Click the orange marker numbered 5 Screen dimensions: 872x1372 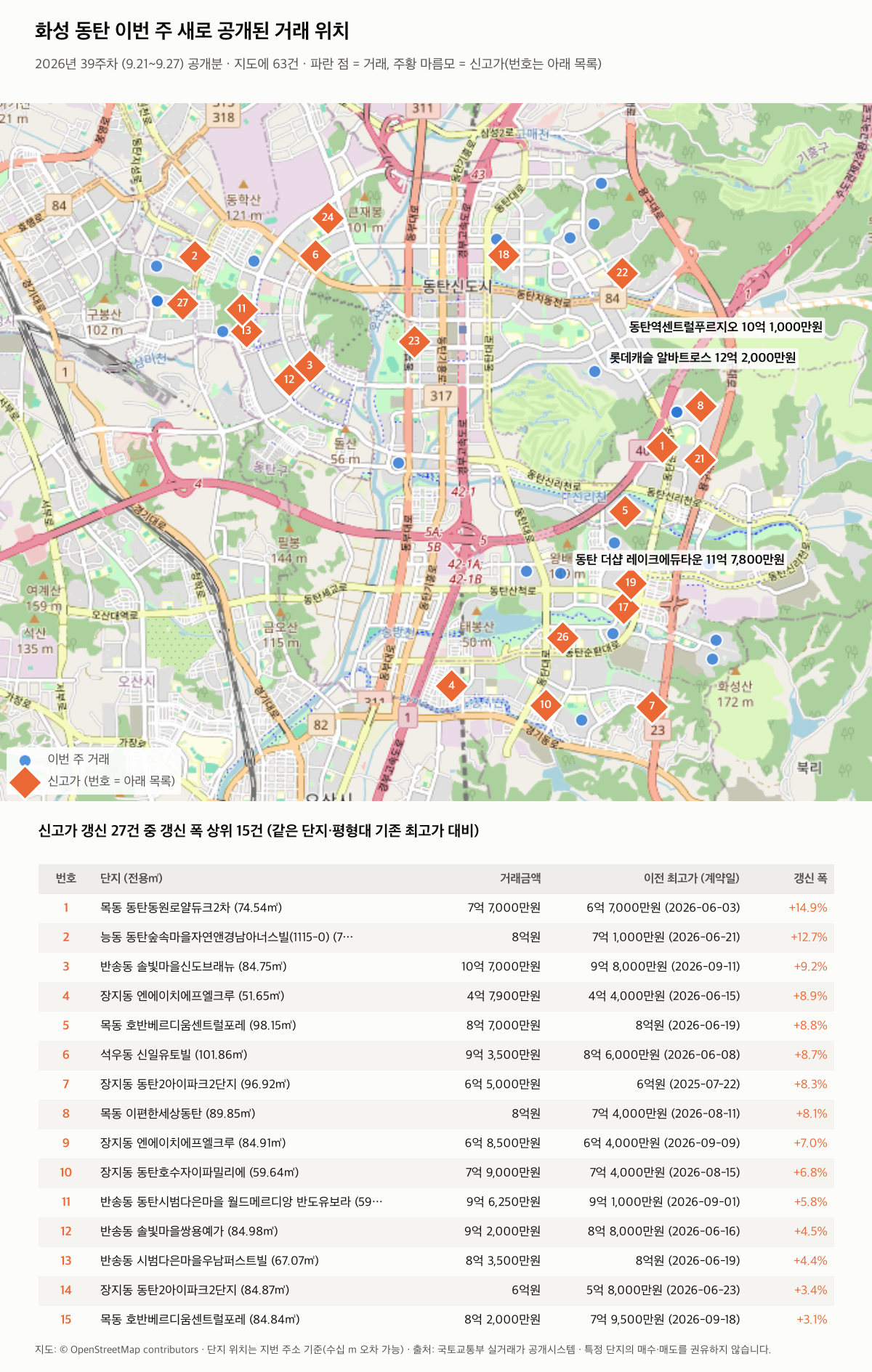tap(625, 511)
